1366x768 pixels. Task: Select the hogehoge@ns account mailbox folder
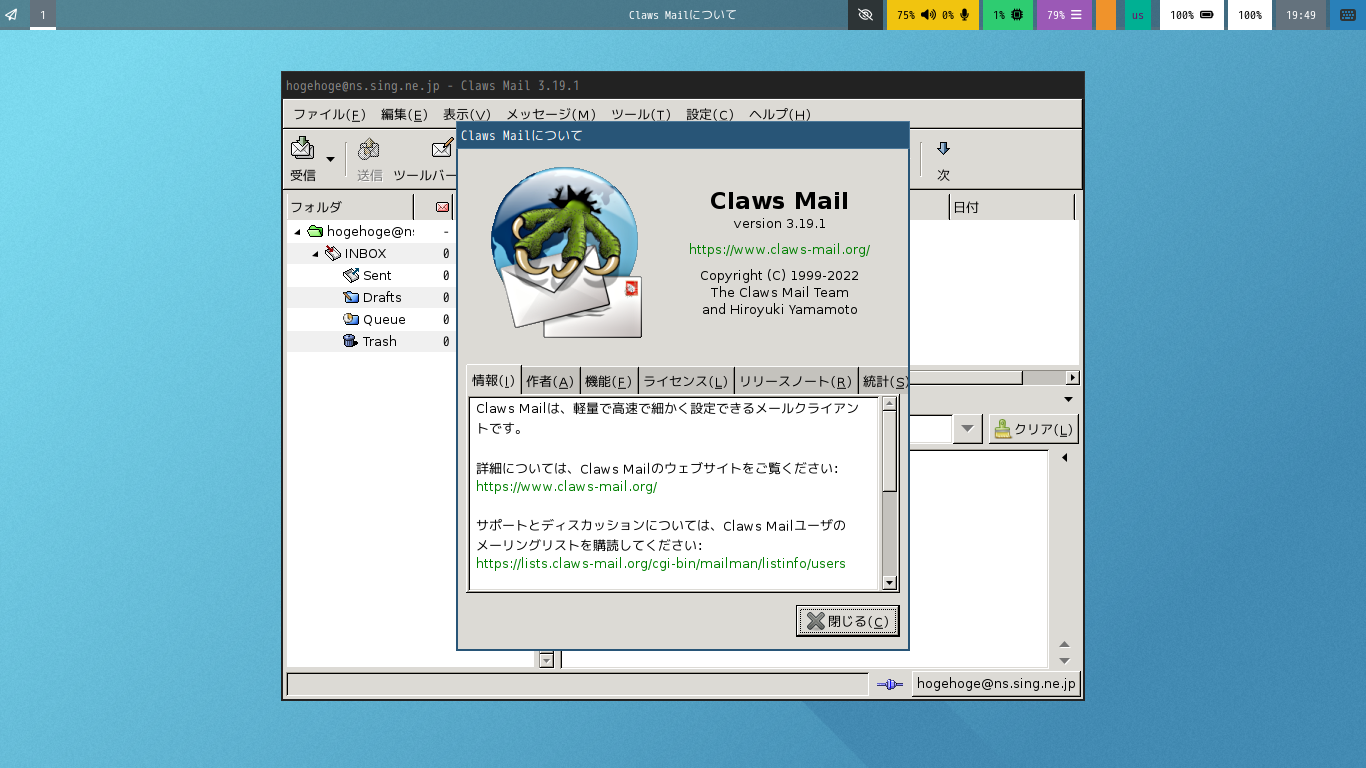(370, 231)
